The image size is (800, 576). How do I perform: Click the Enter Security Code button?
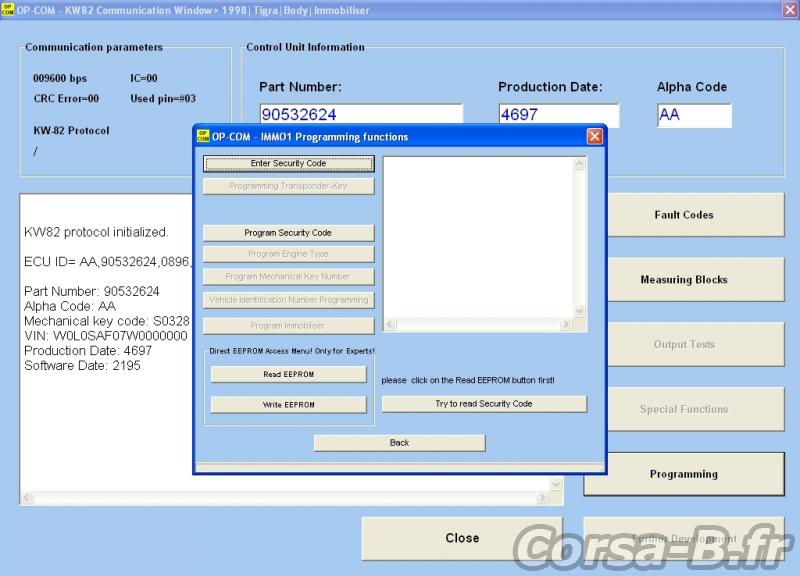(288, 163)
